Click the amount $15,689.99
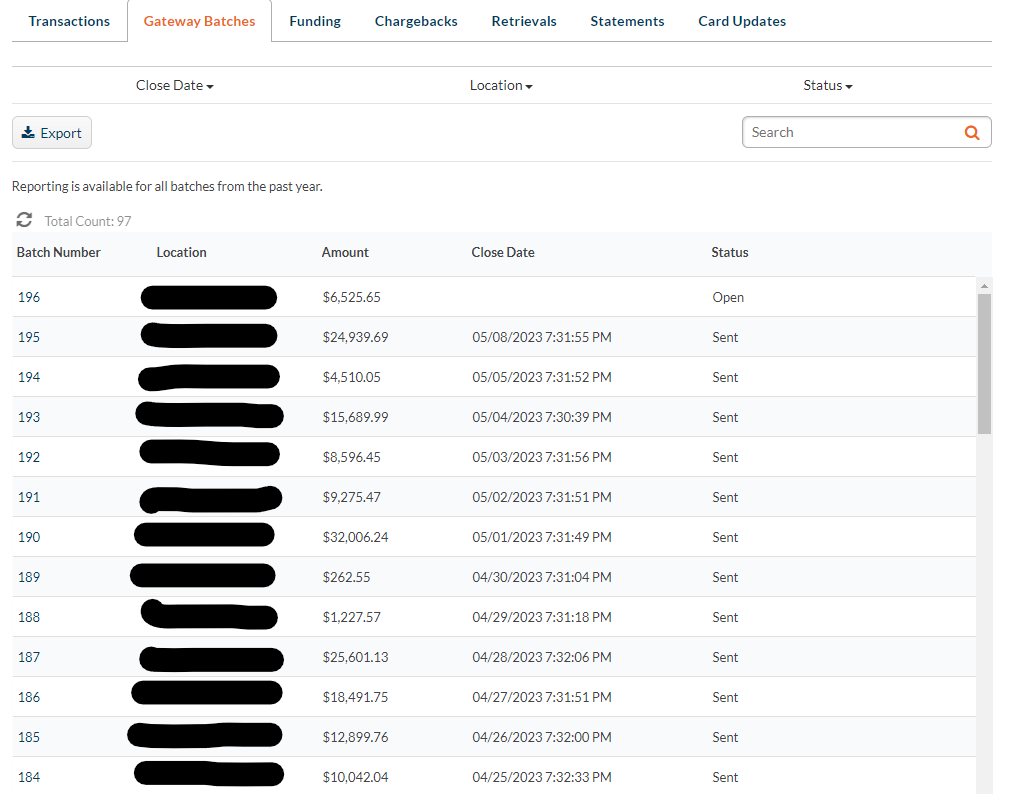The image size is (1025, 794). 356,417
